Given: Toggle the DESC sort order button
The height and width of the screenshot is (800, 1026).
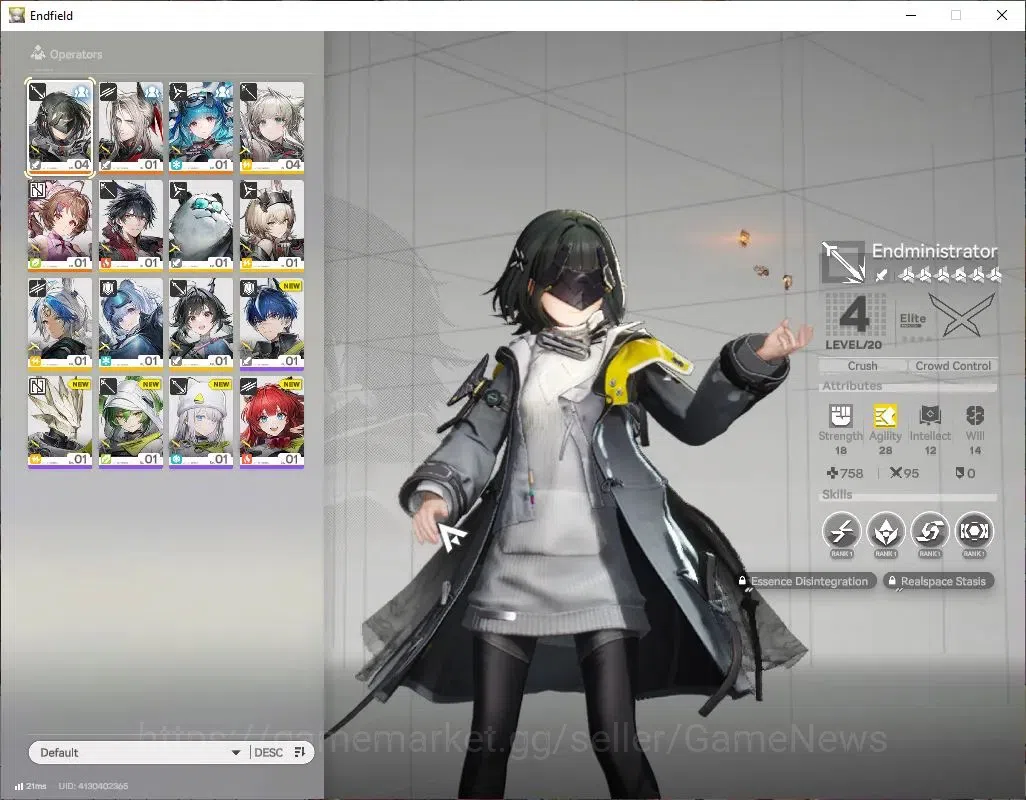Looking at the screenshot, I should [268, 752].
